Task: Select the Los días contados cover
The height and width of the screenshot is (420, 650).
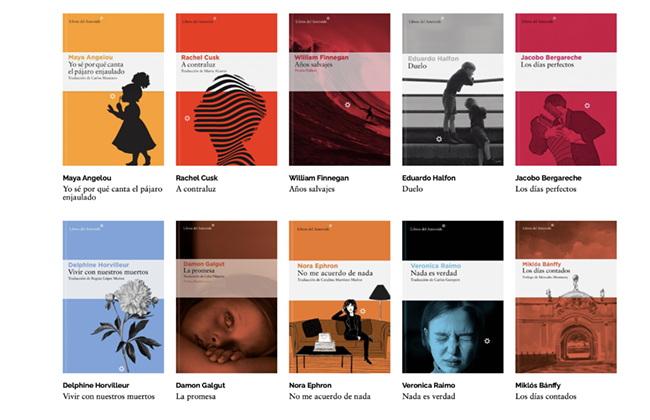Action: click(566, 297)
